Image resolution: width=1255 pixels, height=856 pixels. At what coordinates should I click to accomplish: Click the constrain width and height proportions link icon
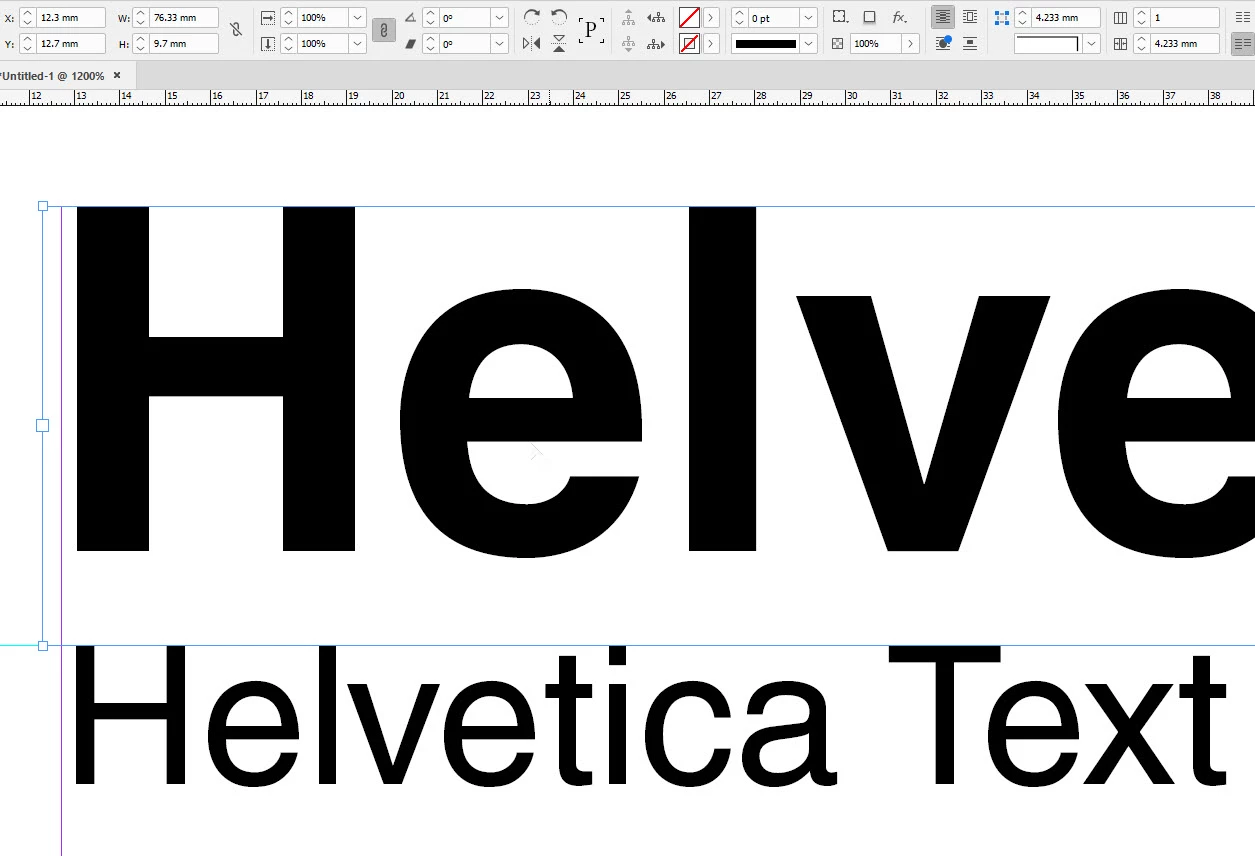236,30
